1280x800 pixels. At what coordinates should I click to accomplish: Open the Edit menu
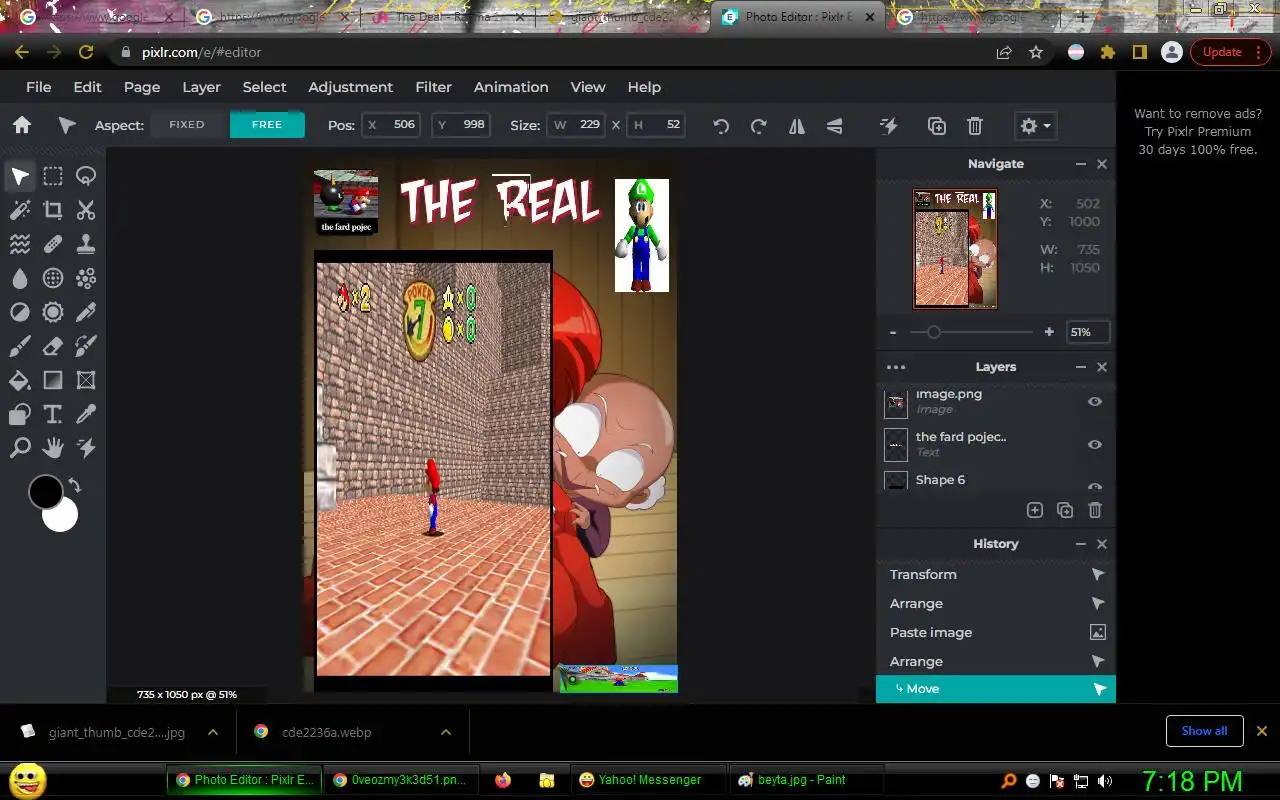87,87
